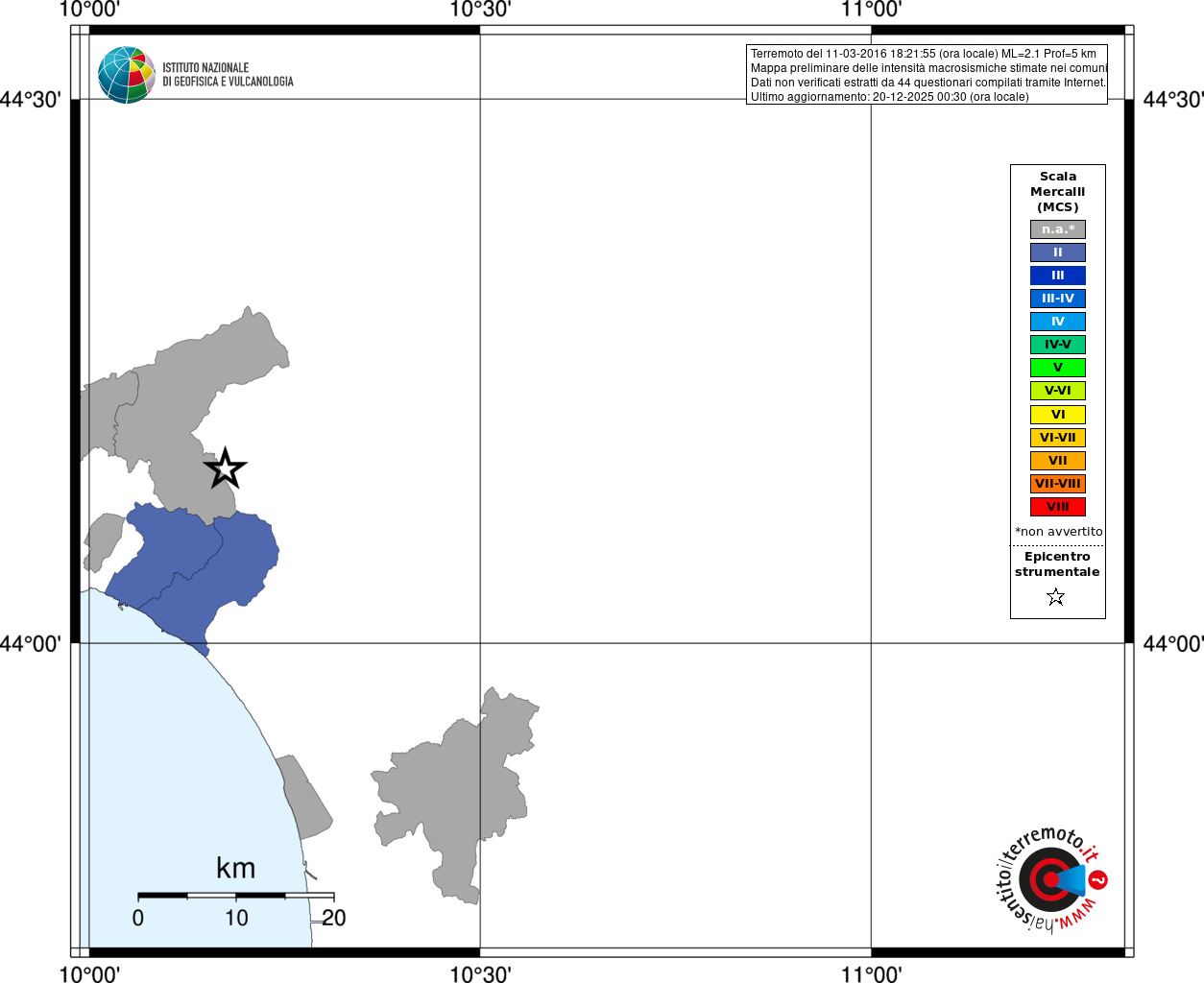Click the left 44°30' latitude label

[x=31, y=100]
